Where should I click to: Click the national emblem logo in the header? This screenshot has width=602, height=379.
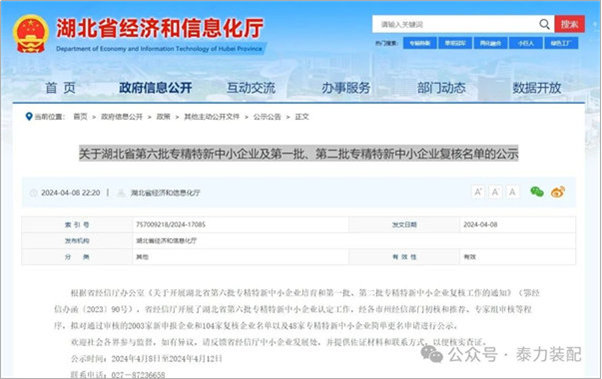click(x=31, y=33)
